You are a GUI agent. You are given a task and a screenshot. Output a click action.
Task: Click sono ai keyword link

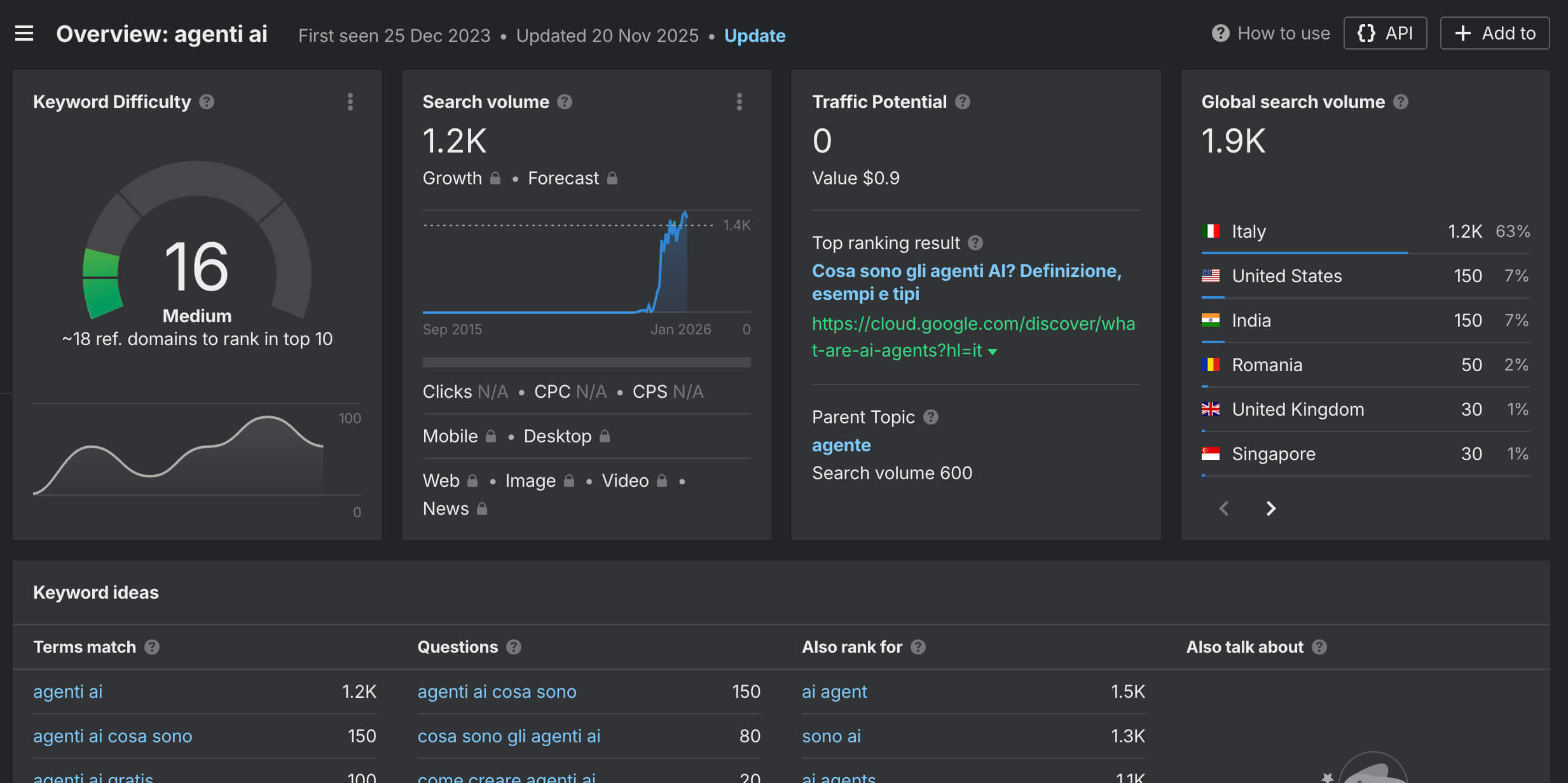click(x=831, y=736)
